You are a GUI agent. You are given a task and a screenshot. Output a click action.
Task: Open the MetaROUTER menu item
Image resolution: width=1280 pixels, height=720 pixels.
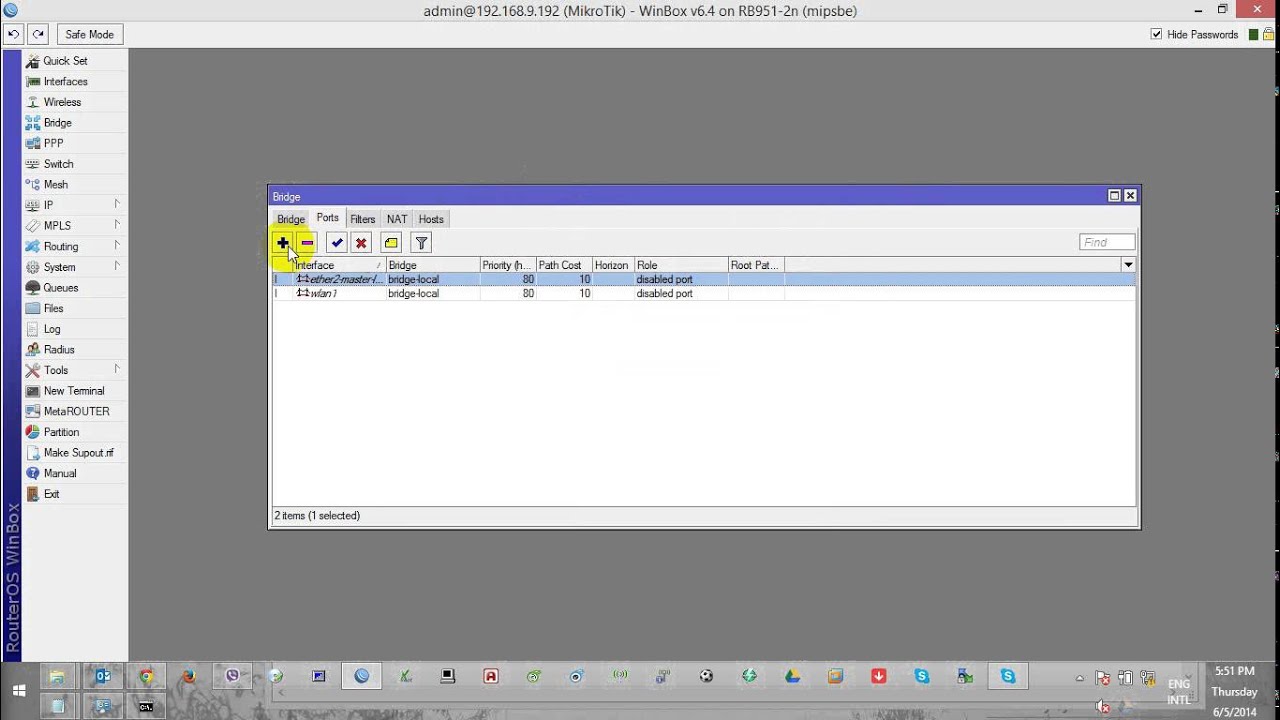coord(75,411)
